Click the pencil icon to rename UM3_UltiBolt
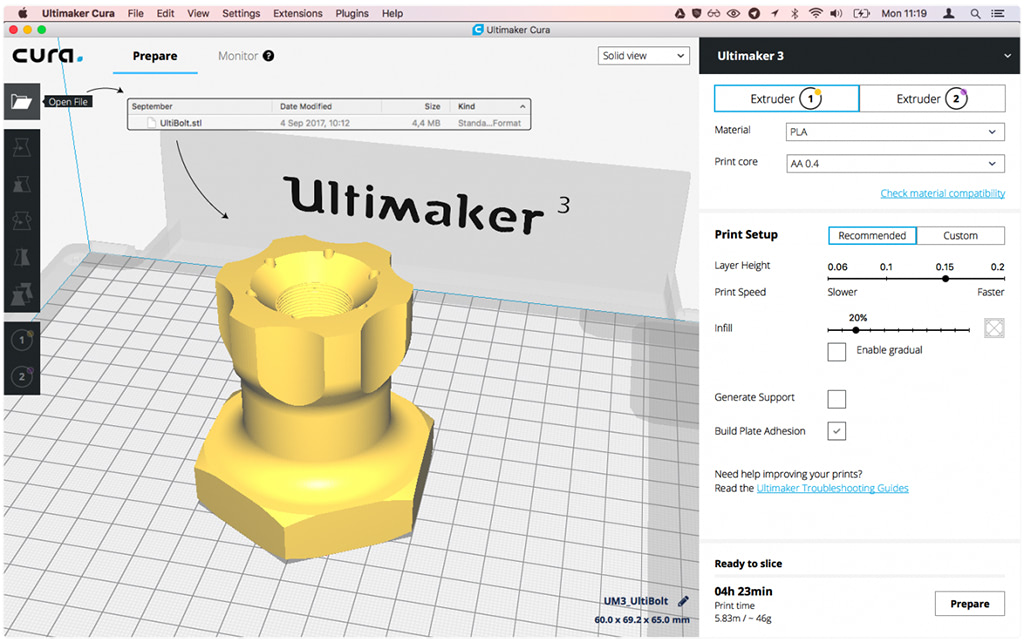The image size is (1024, 642). click(683, 601)
